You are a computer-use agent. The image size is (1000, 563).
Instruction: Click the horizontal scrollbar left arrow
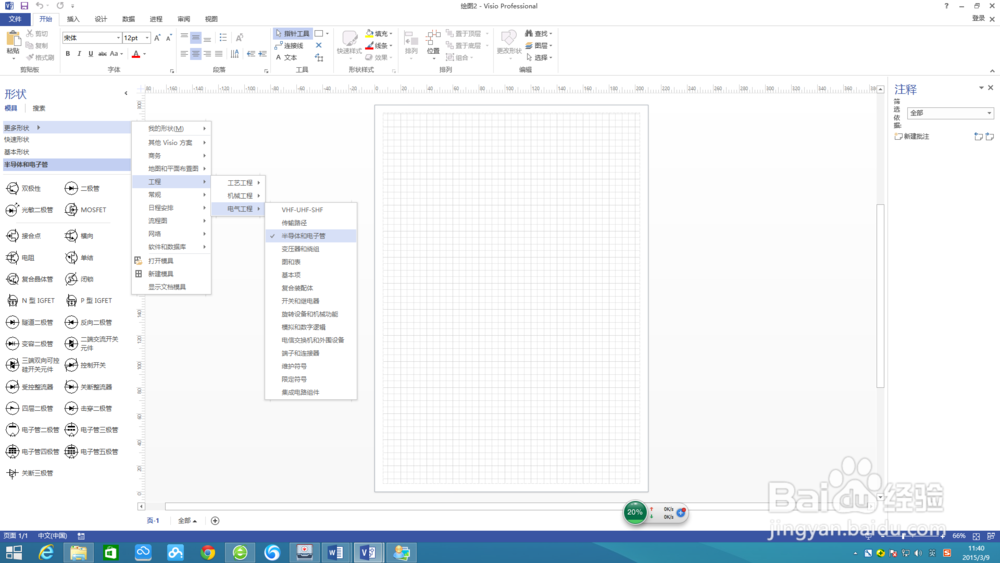point(141,506)
